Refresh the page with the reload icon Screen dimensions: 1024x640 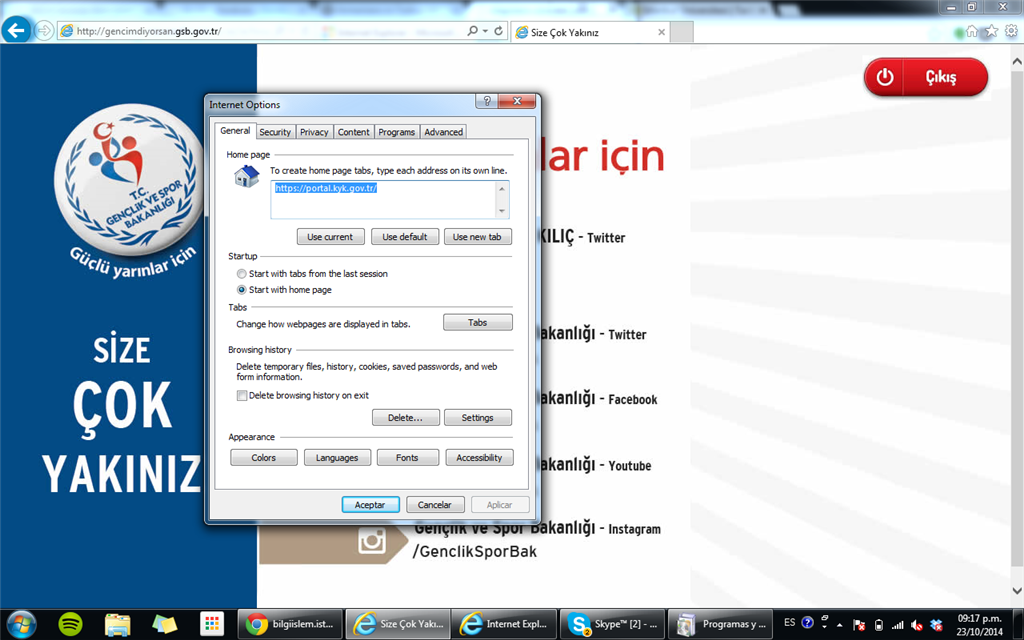498,31
